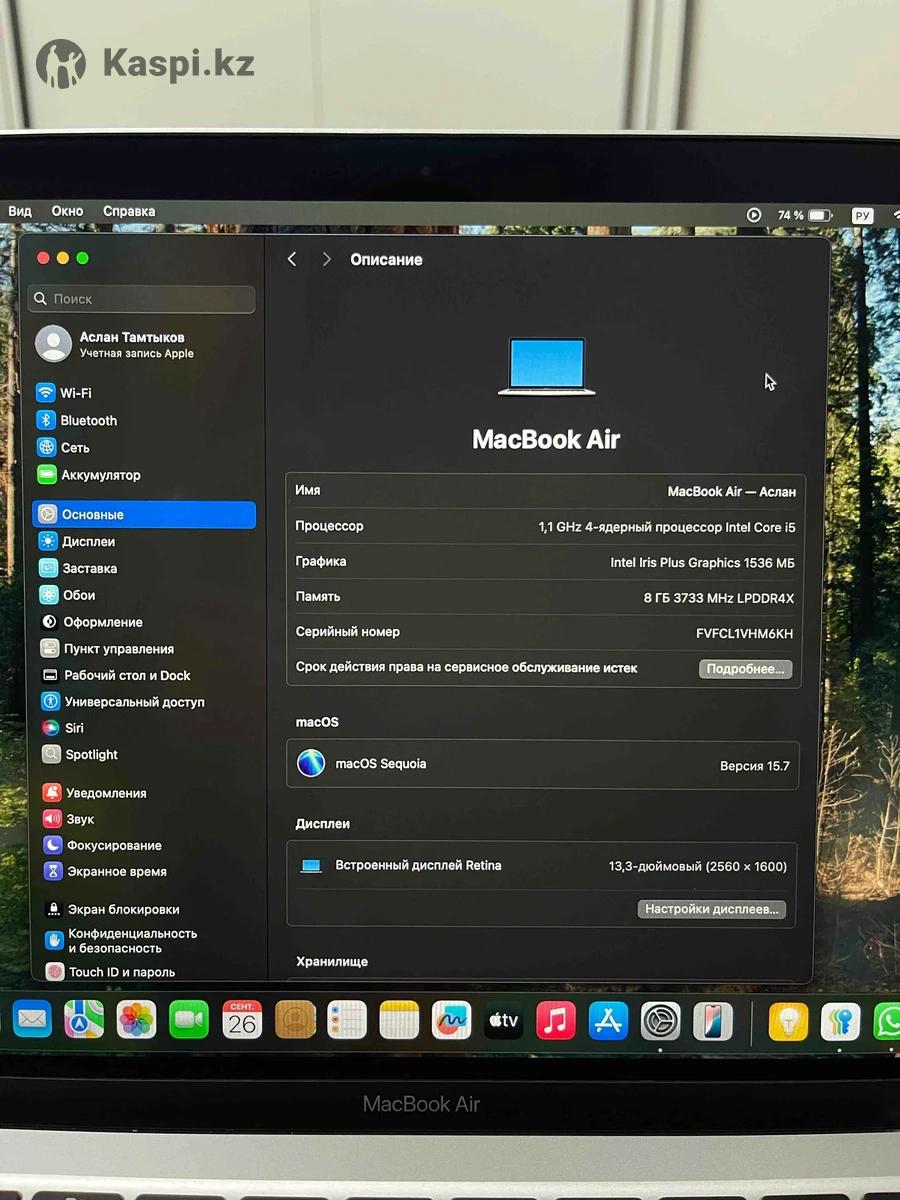Open Photos app in the Dock
Viewport: 900px width, 1200px height.
click(137, 1020)
